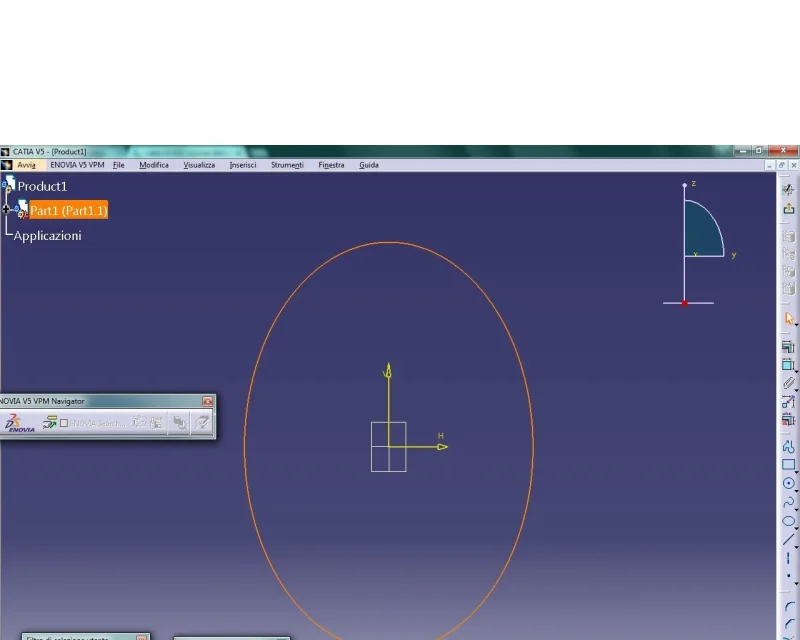Open the Visualizza menu
This screenshot has height=640, width=800.
click(x=199, y=165)
